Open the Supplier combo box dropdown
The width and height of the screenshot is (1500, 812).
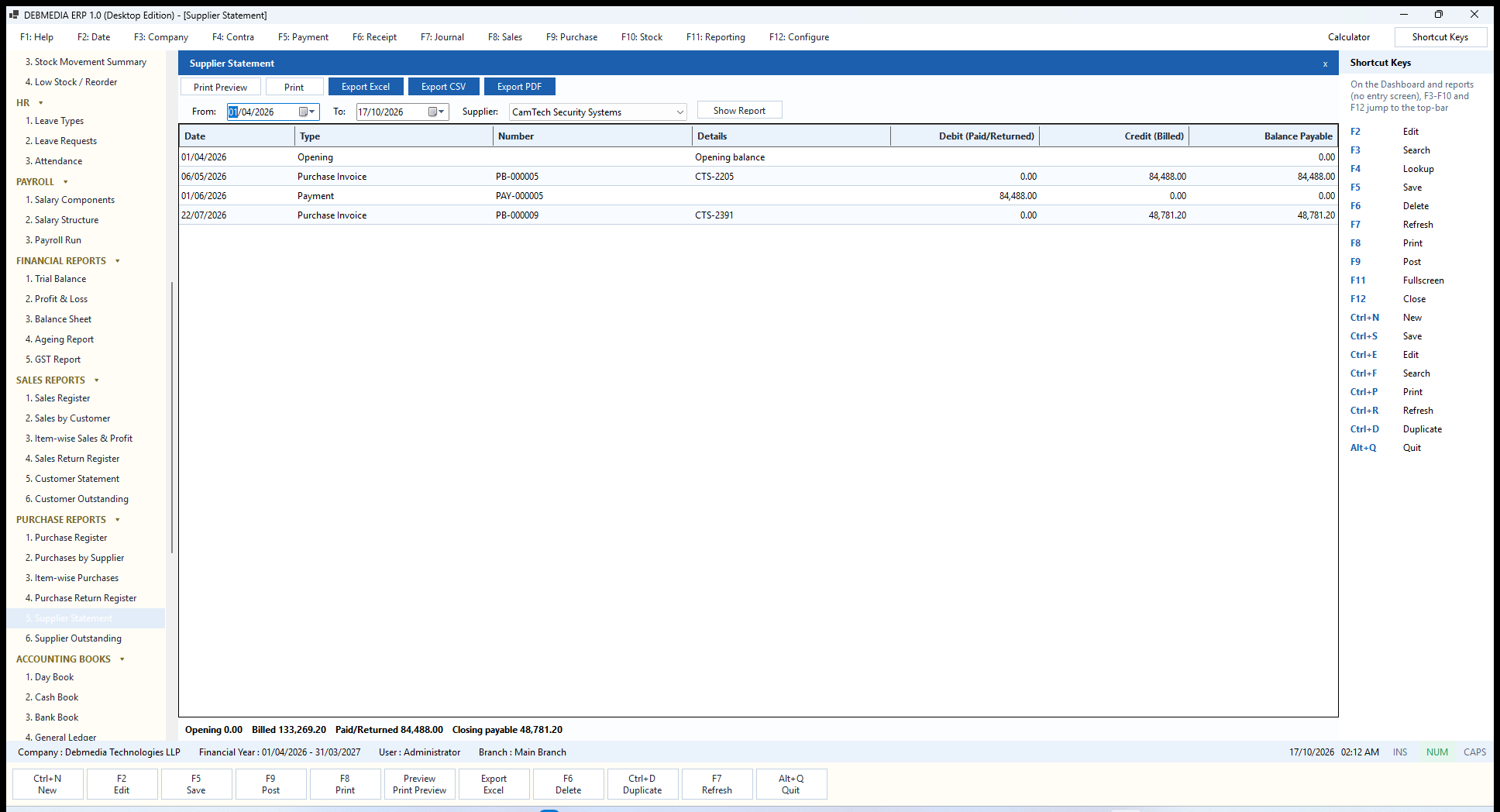(679, 112)
